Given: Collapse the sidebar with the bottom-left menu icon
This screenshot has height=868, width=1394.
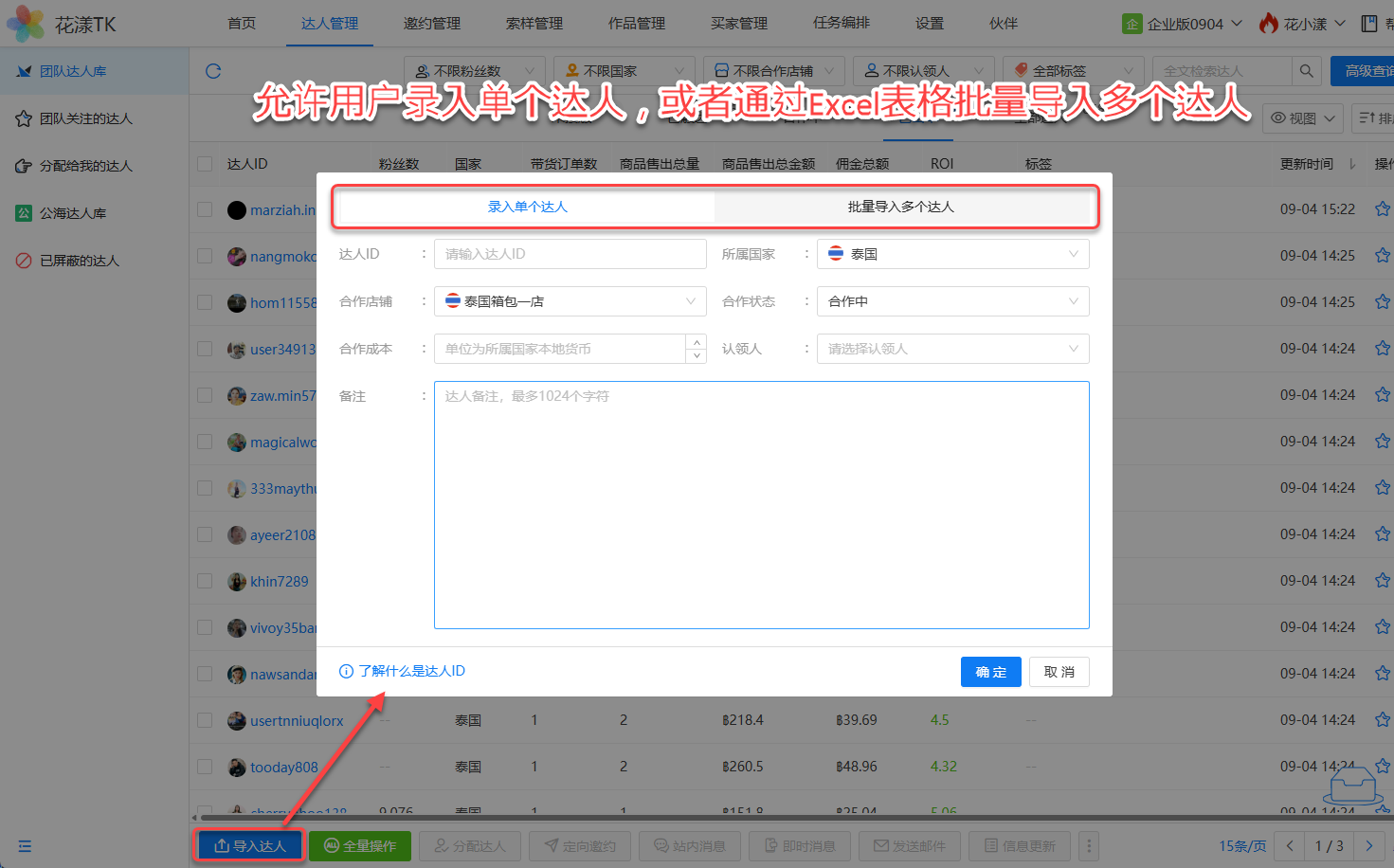Looking at the screenshot, I should (x=25, y=846).
